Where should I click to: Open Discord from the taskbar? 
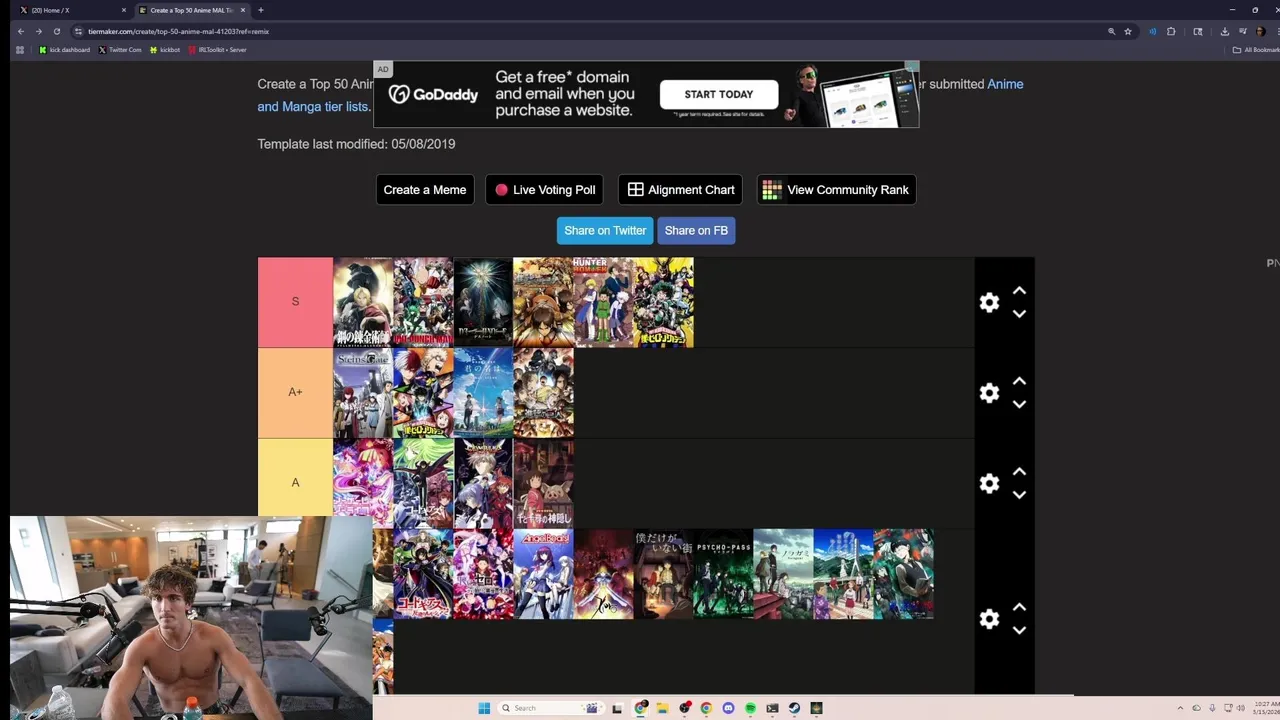coord(728,708)
